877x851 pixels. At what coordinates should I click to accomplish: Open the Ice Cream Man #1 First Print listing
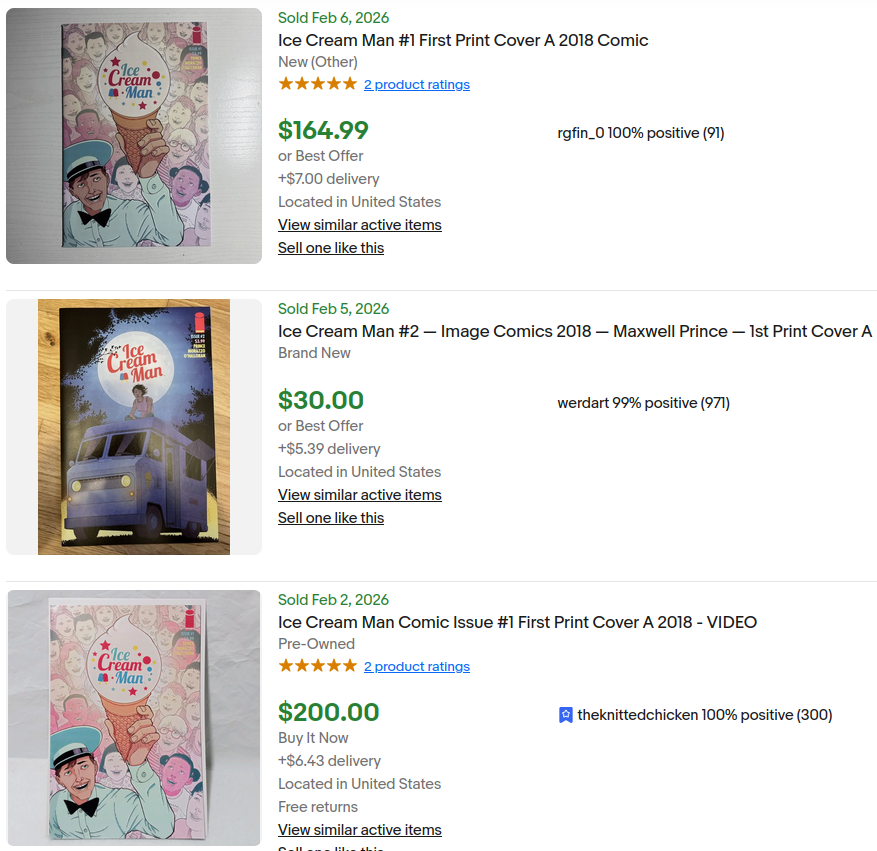click(463, 40)
